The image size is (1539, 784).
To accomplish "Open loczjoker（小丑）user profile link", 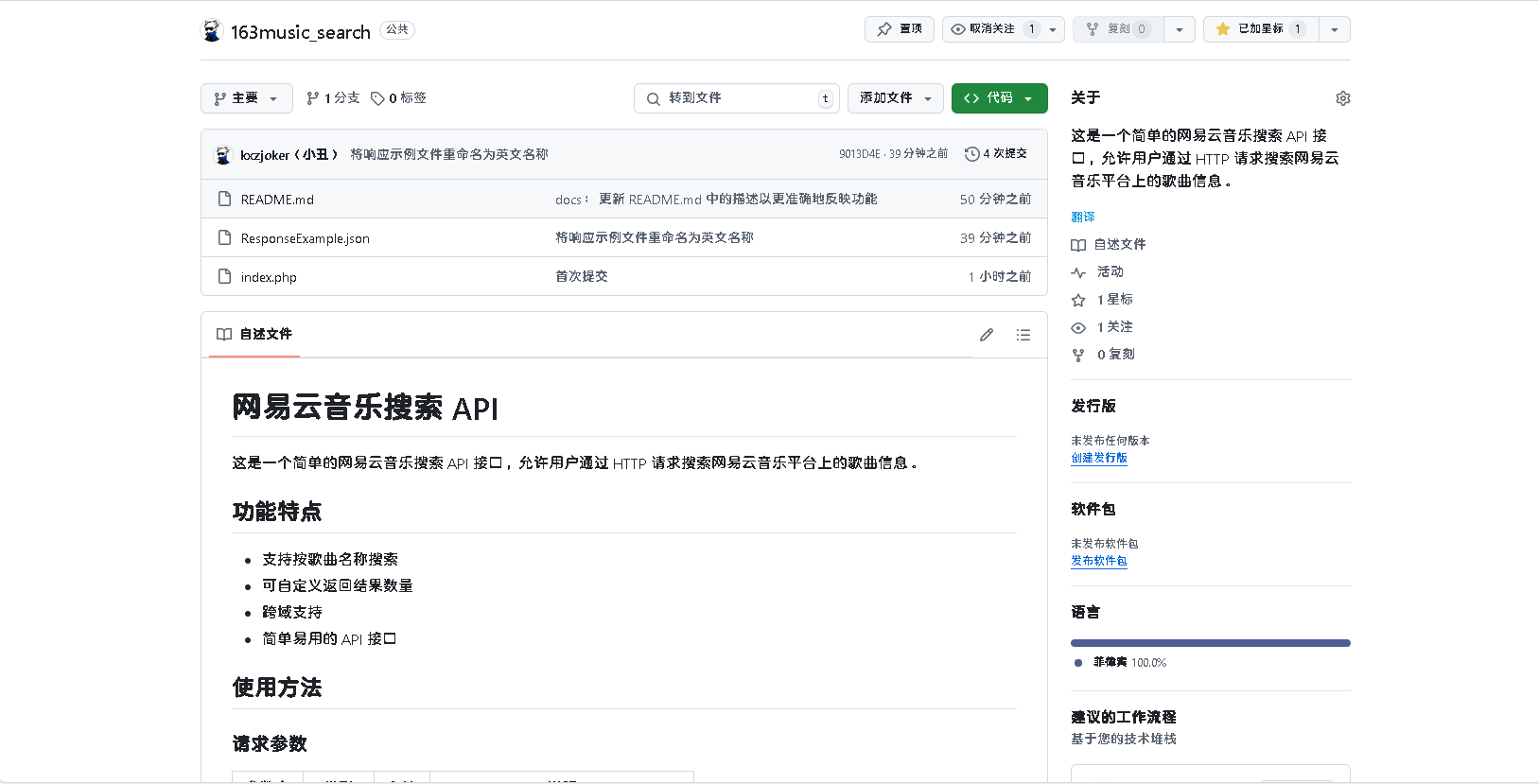I will pyautogui.click(x=289, y=154).
